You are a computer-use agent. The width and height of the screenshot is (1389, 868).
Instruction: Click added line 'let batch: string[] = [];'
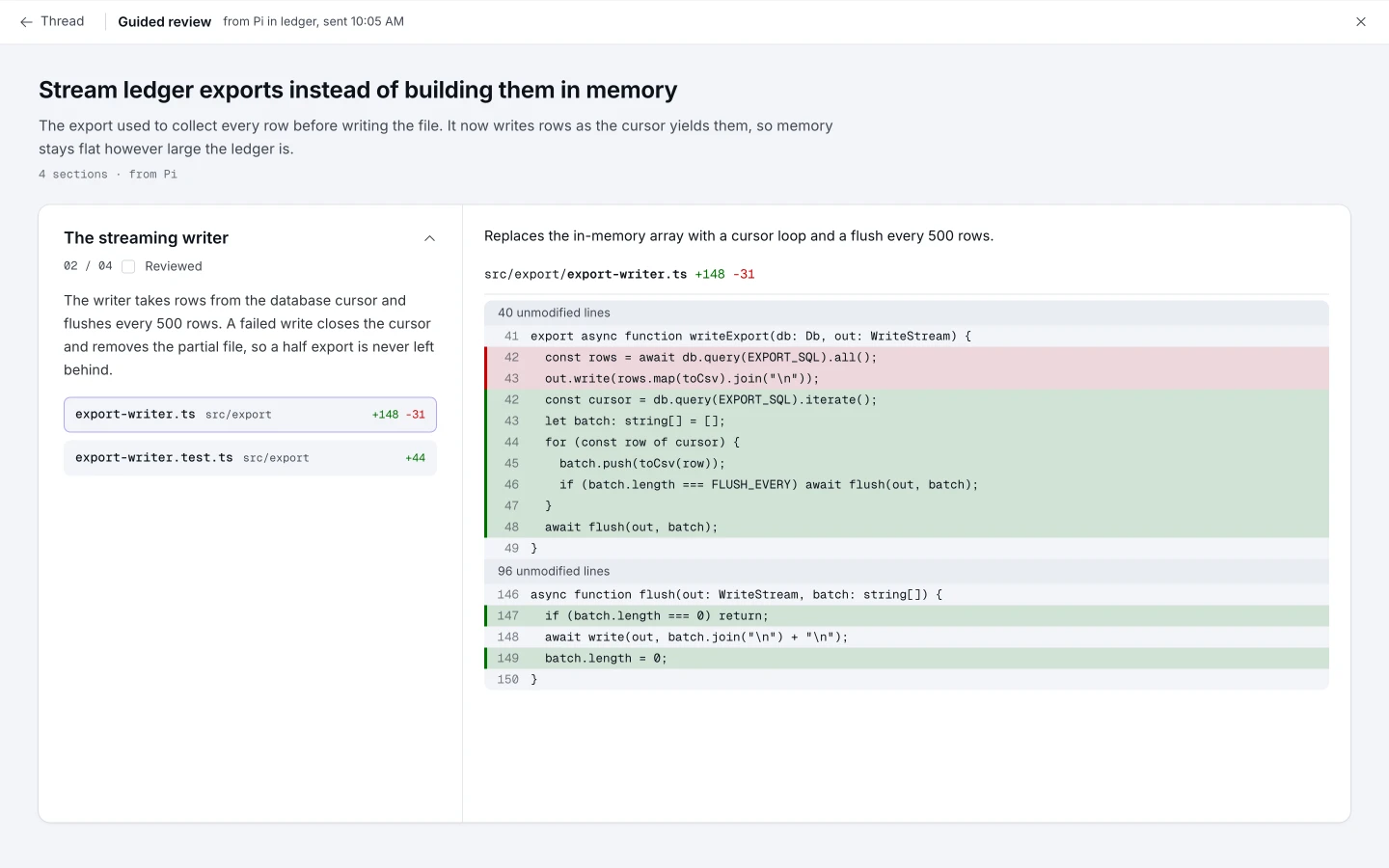907,420
